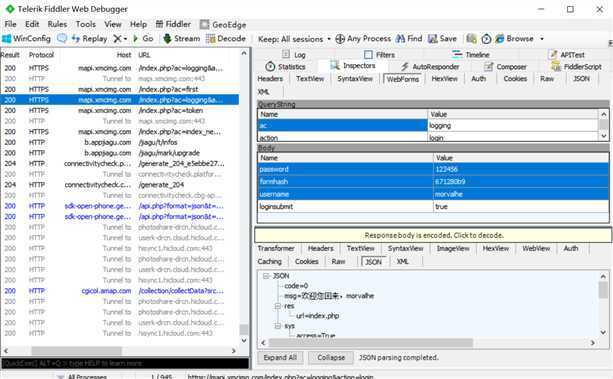Switch to the Log tab
This screenshot has height=379, width=613.
click(x=294, y=55)
